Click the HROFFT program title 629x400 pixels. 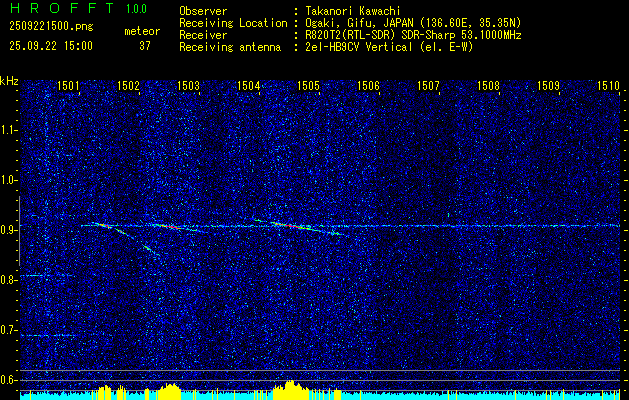click(62, 8)
